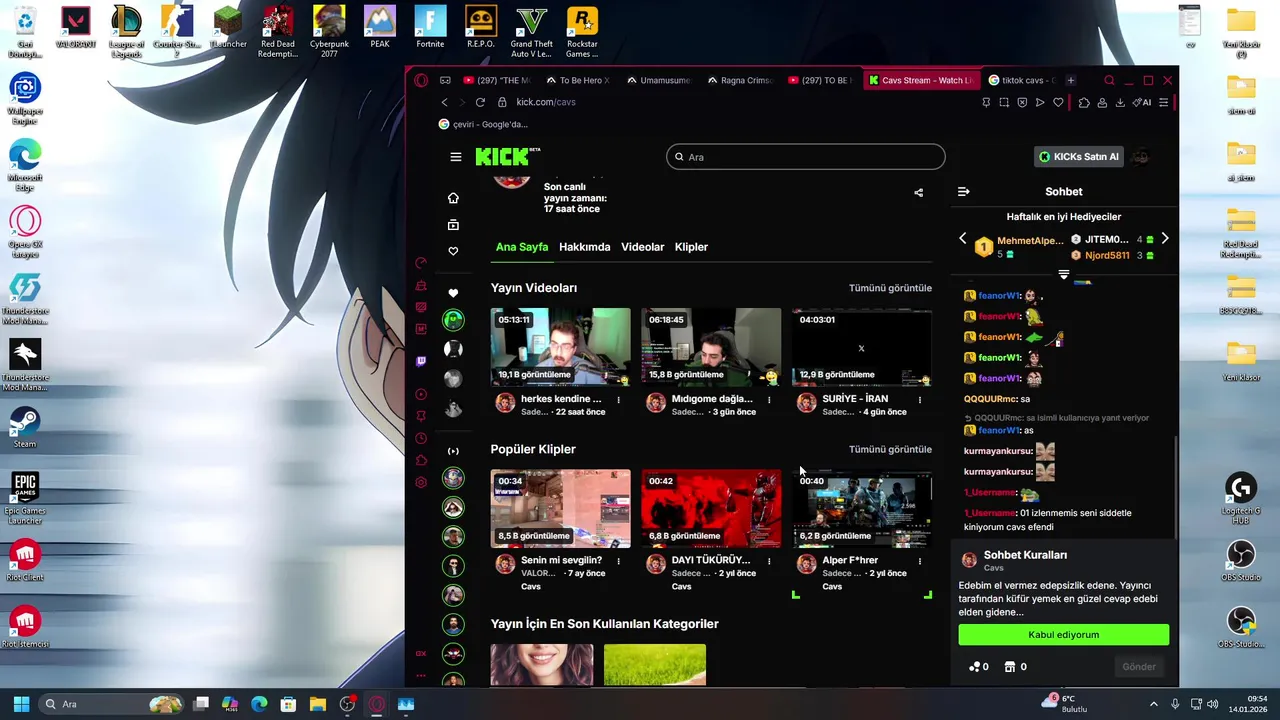
Task: Switch to Hakkımda tab
Action: [x=584, y=247]
